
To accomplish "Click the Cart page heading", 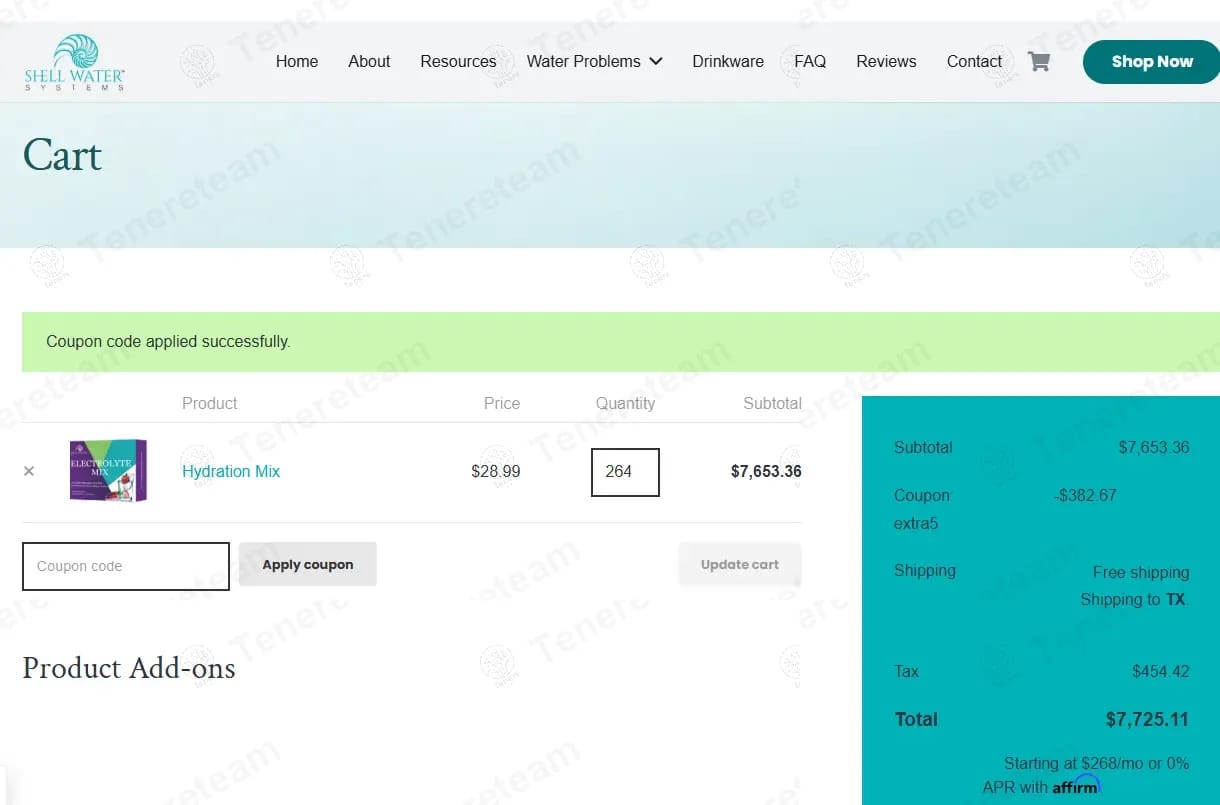I will 62,156.
